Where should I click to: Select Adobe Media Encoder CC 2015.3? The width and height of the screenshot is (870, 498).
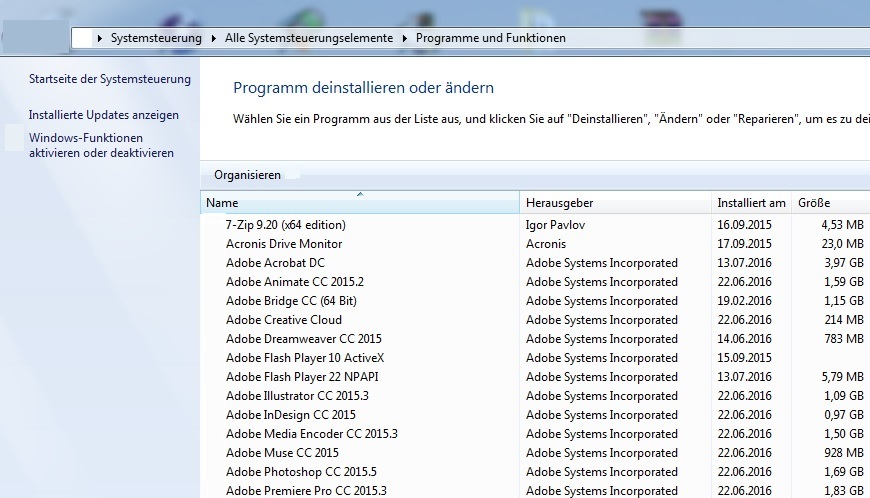tap(311, 434)
